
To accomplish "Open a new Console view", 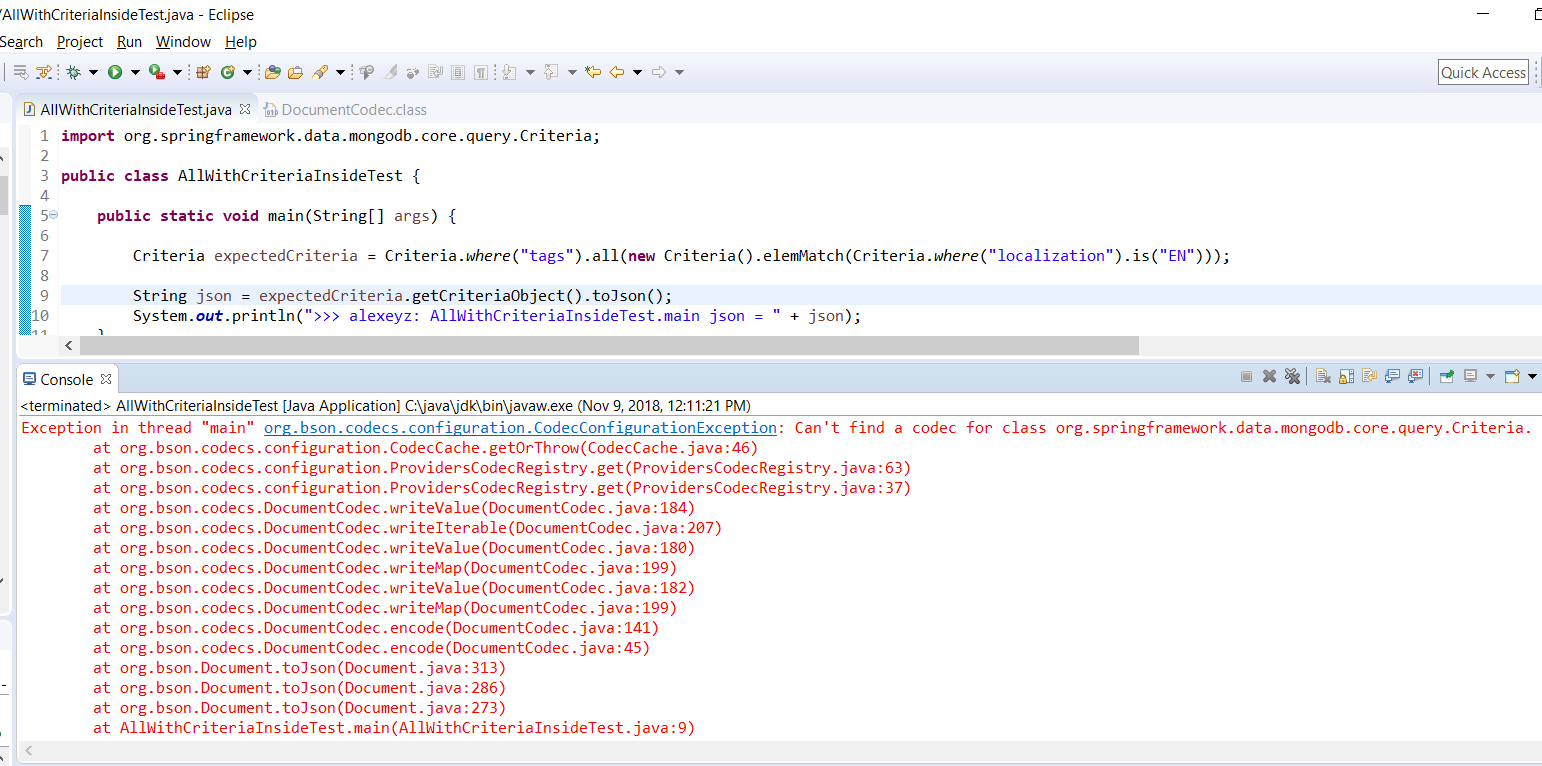I will 1511,375.
